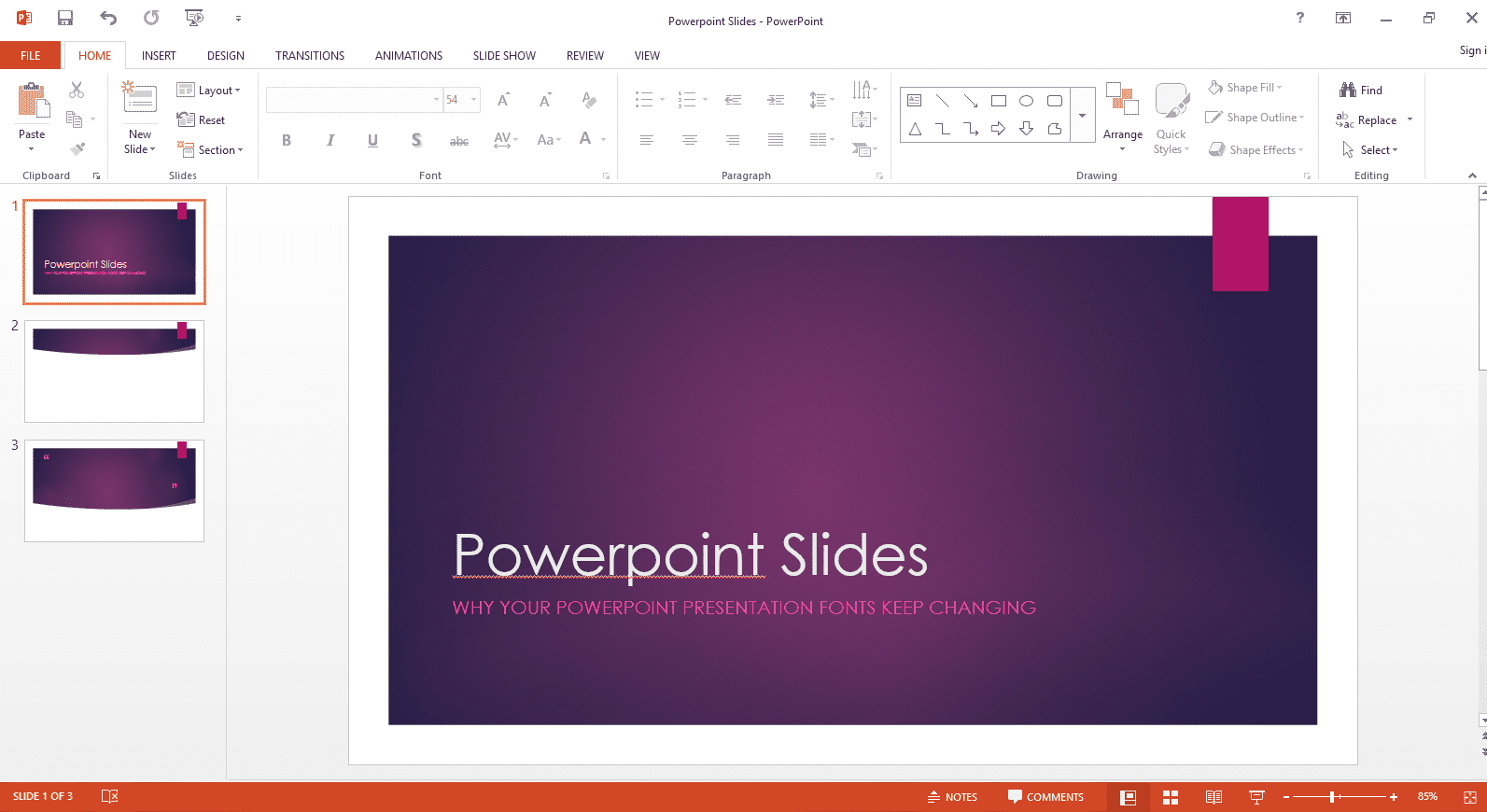Toggle Underline formatting
This screenshot has height=812, width=1487.
click(372, 140)
